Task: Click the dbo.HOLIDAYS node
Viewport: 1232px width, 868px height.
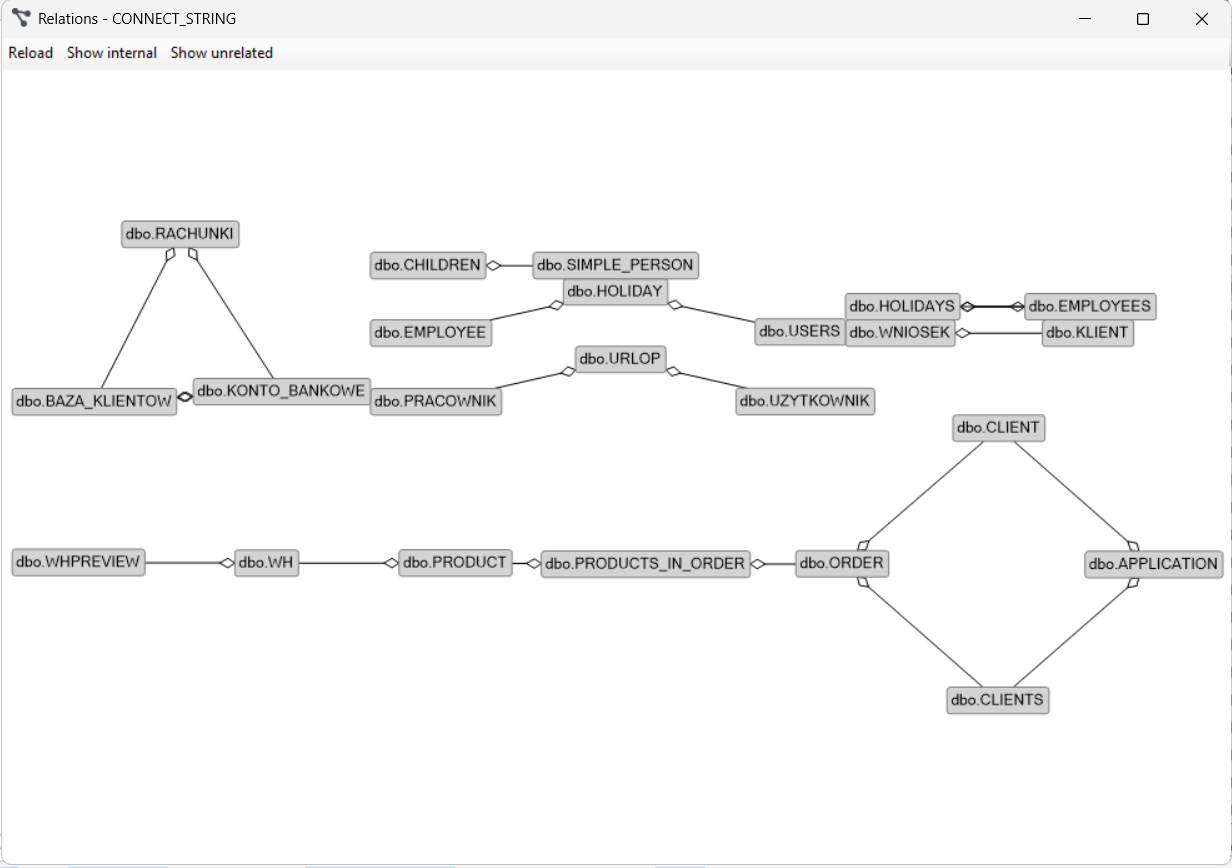Action: coord(903,306)
